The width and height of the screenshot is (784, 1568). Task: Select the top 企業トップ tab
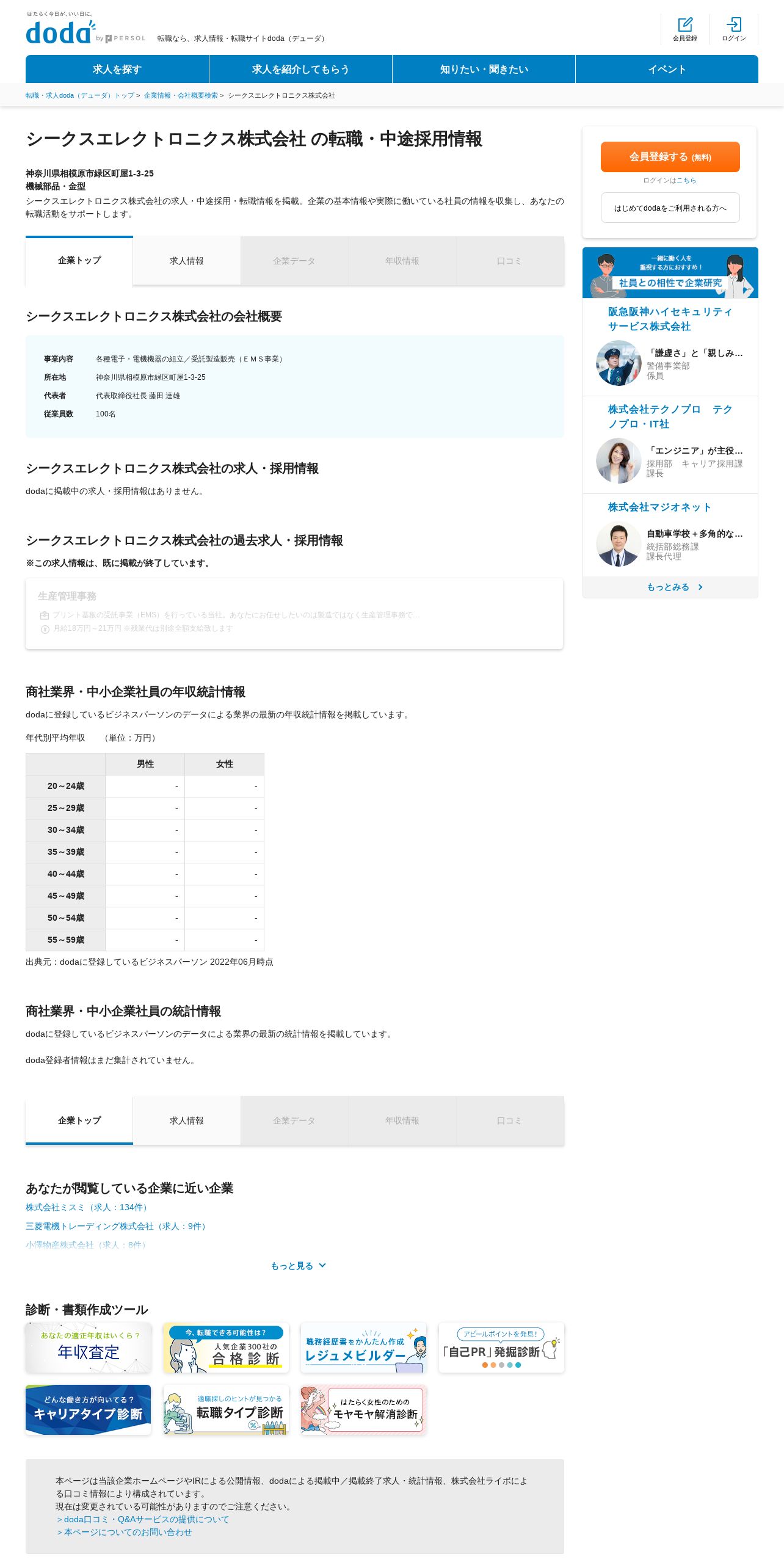click(79, 261)
